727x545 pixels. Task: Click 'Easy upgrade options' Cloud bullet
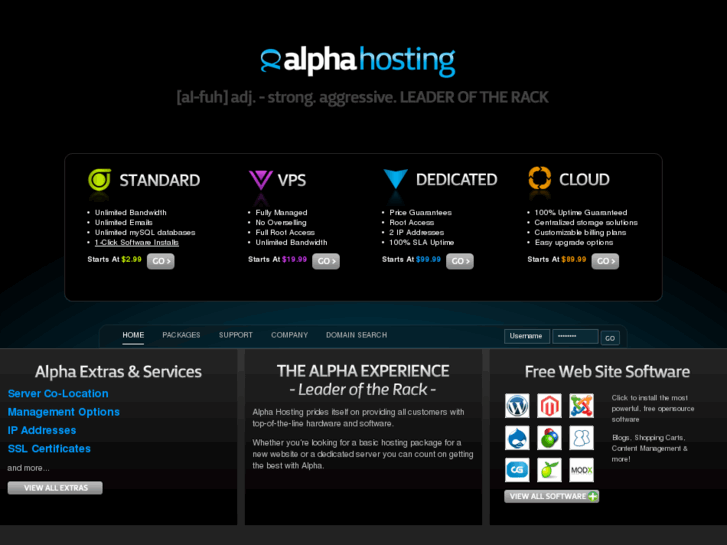[x=574, y=243]
